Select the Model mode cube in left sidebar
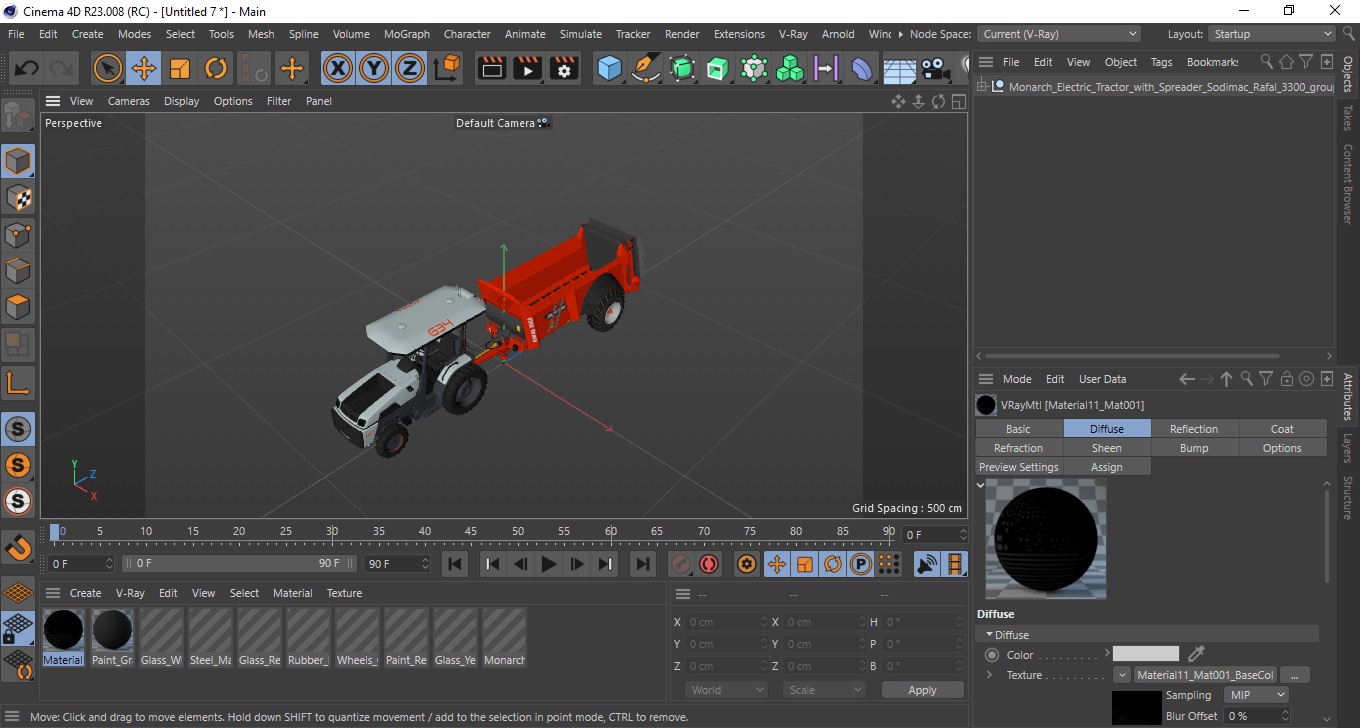 tap(18, 161)
